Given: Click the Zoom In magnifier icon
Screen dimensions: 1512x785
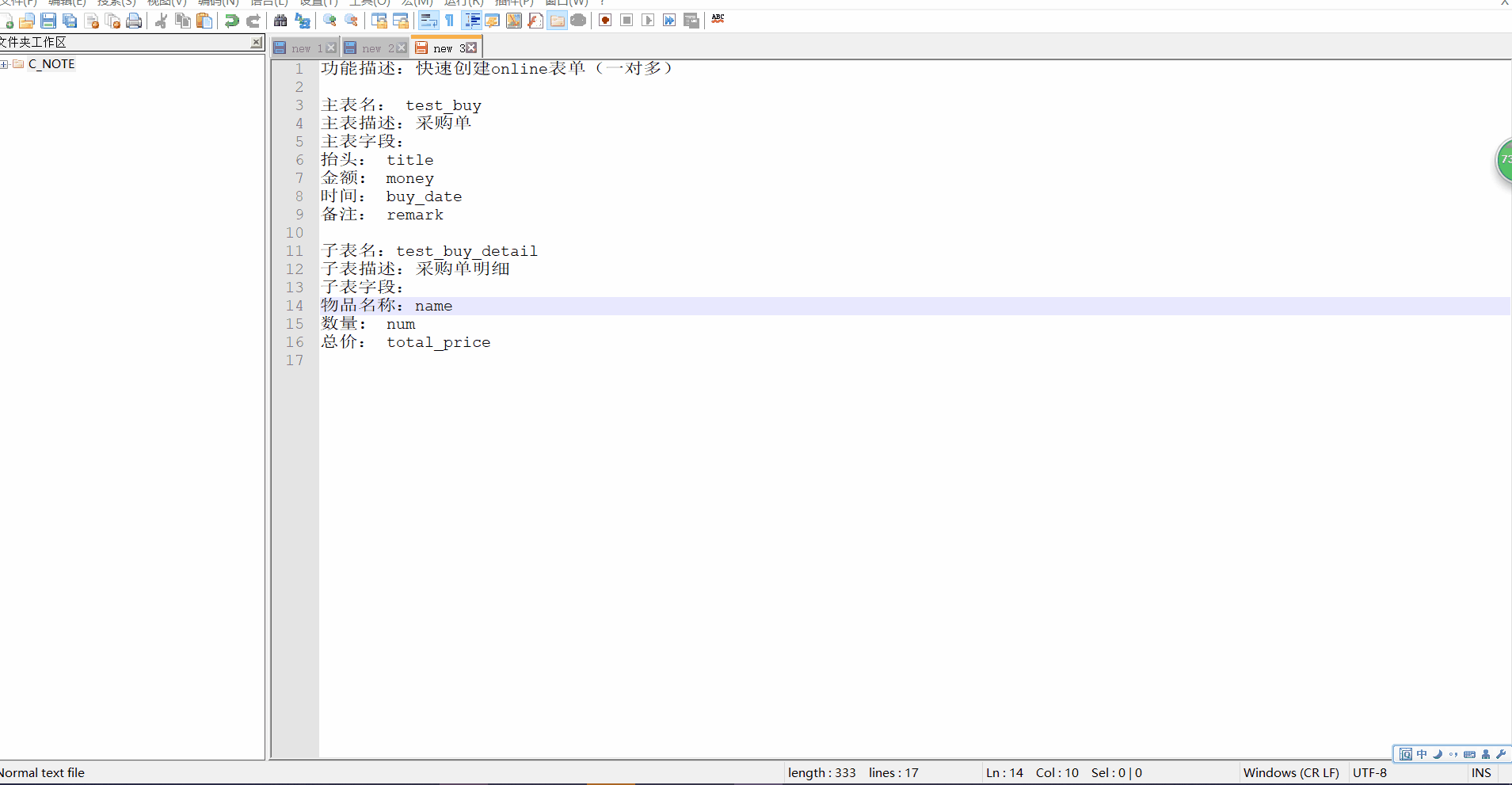Looking at the screenshot, I should pos(329,21).
